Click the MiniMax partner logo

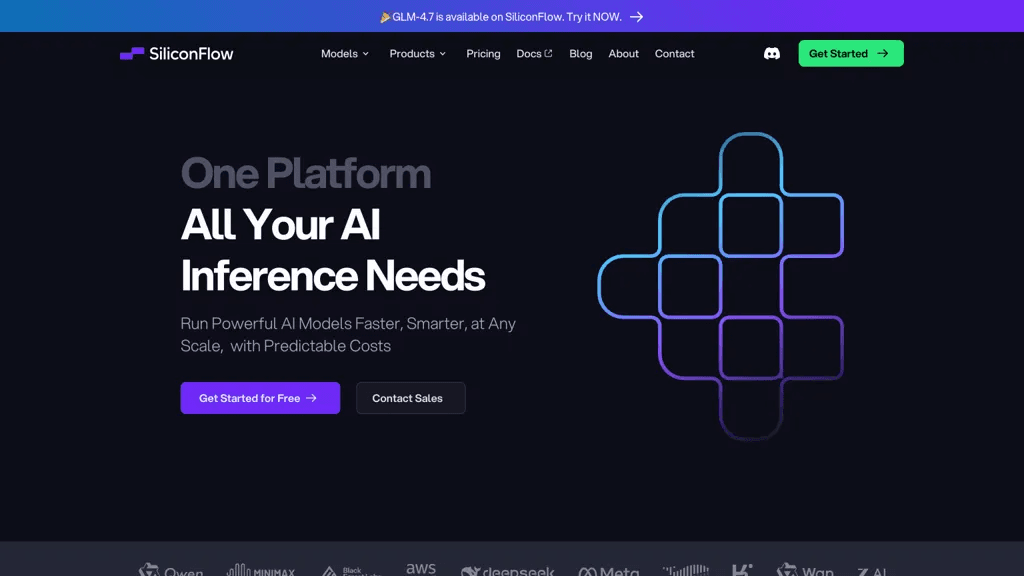coord(261,569)
